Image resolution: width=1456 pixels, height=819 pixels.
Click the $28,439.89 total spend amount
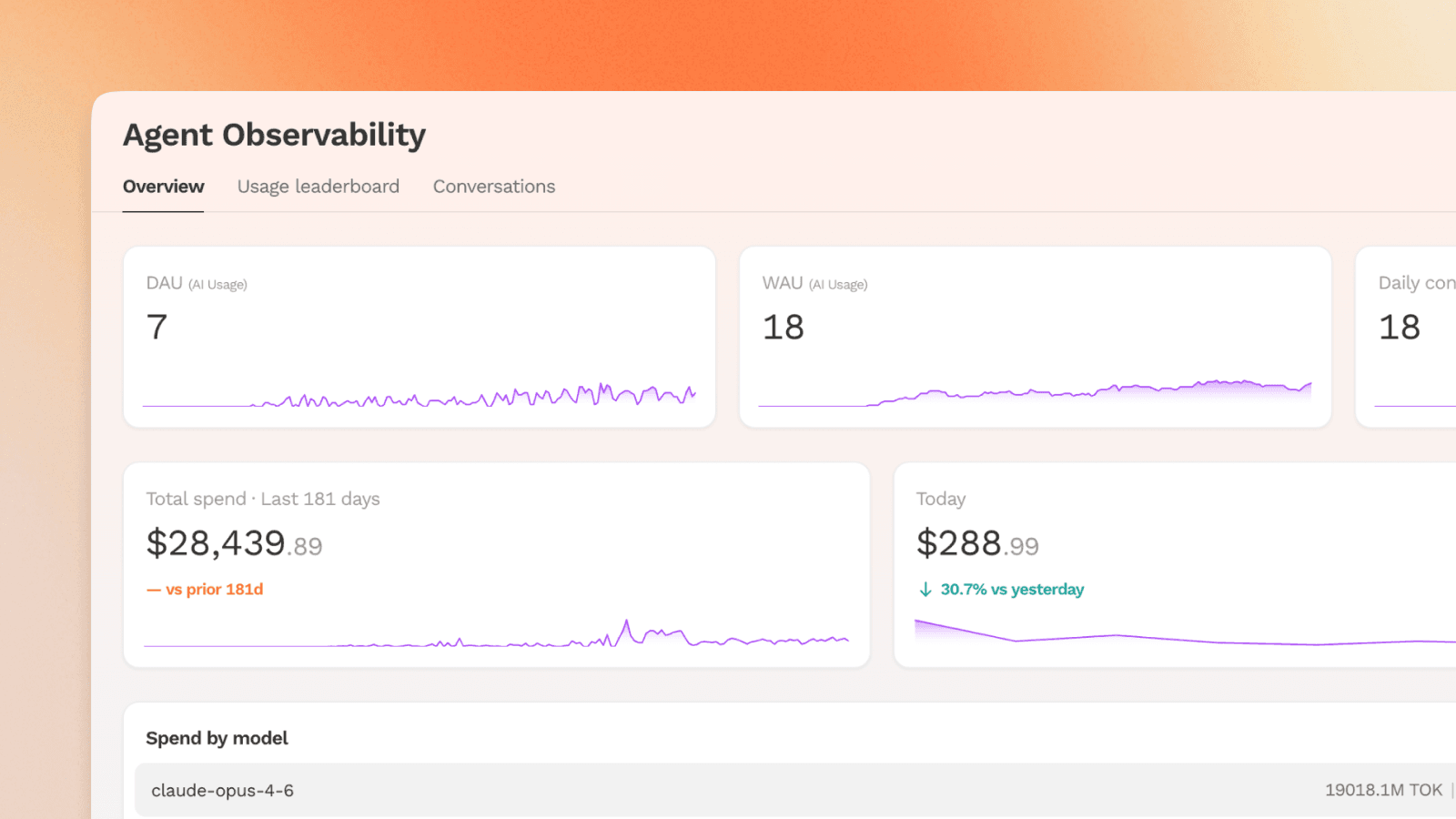coord(234,543)
